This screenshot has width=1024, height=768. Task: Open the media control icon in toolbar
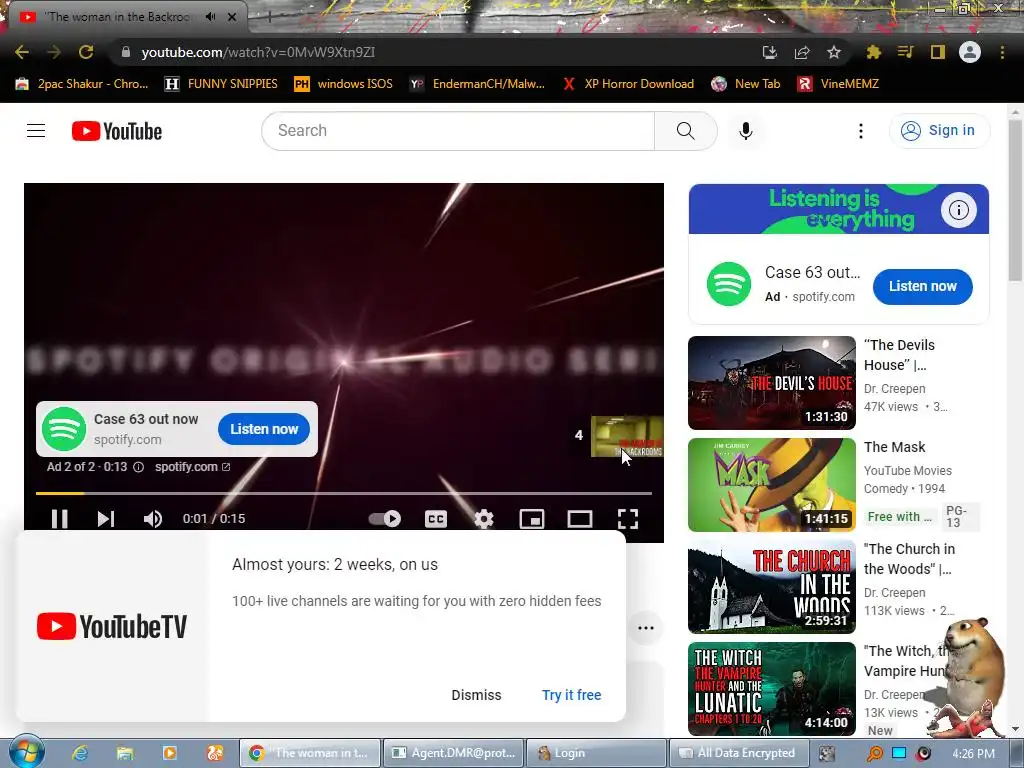click(905, 52)
